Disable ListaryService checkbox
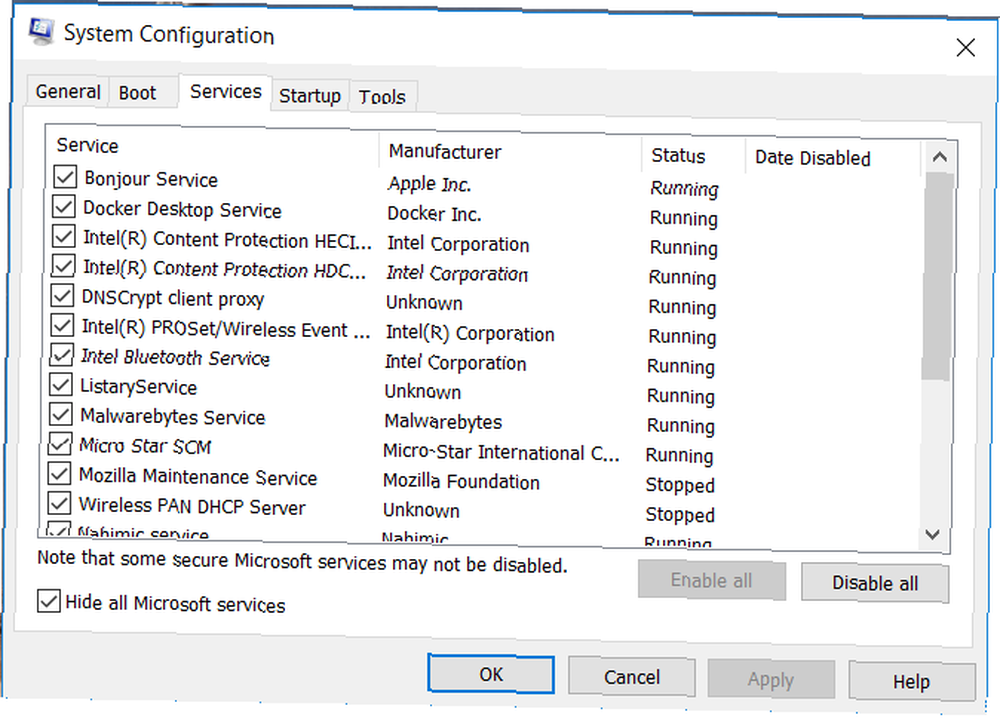Viewport: 1000px width, 718px height. [61, 385]
